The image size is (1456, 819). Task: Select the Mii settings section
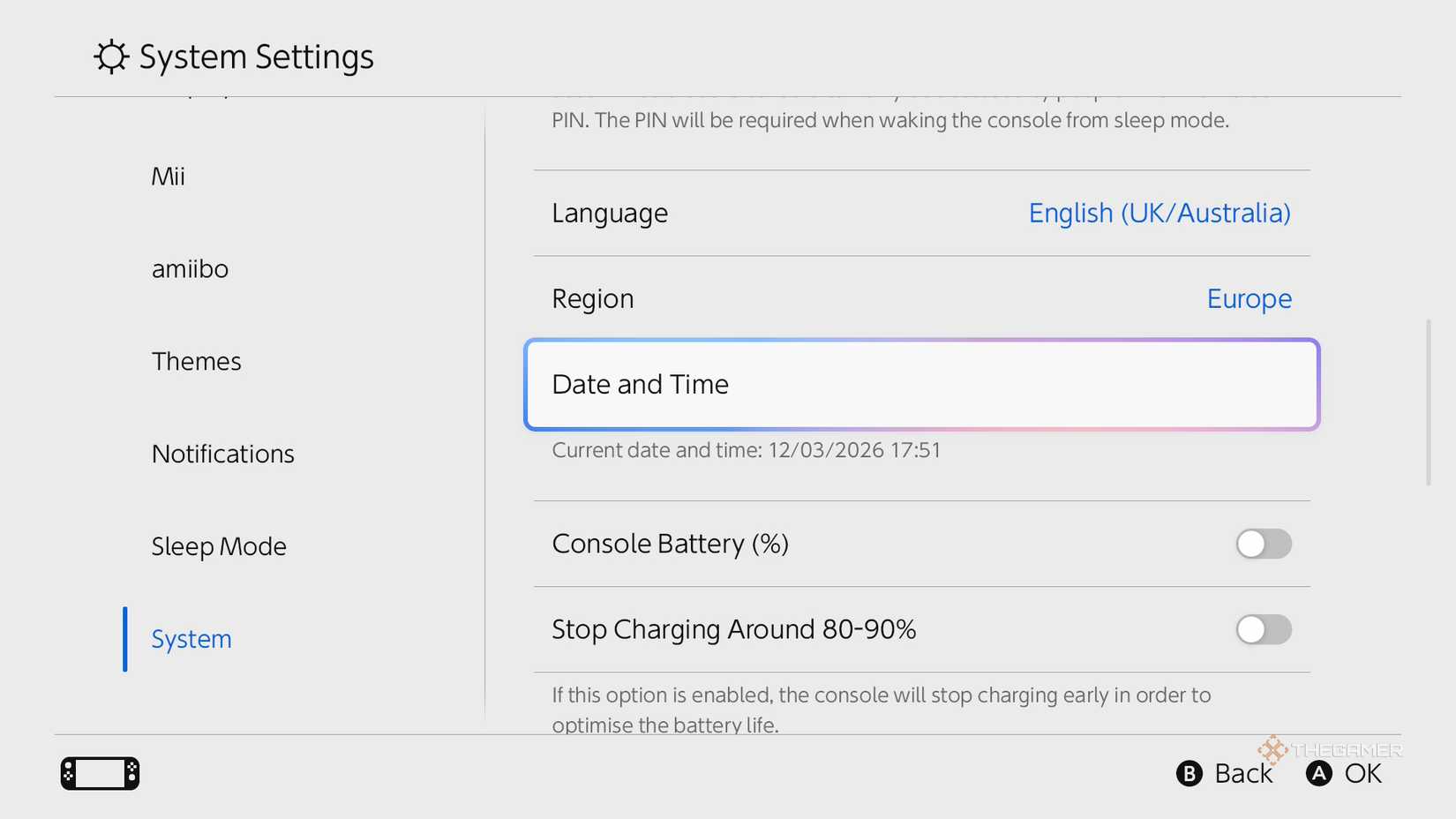coord(168,176)
